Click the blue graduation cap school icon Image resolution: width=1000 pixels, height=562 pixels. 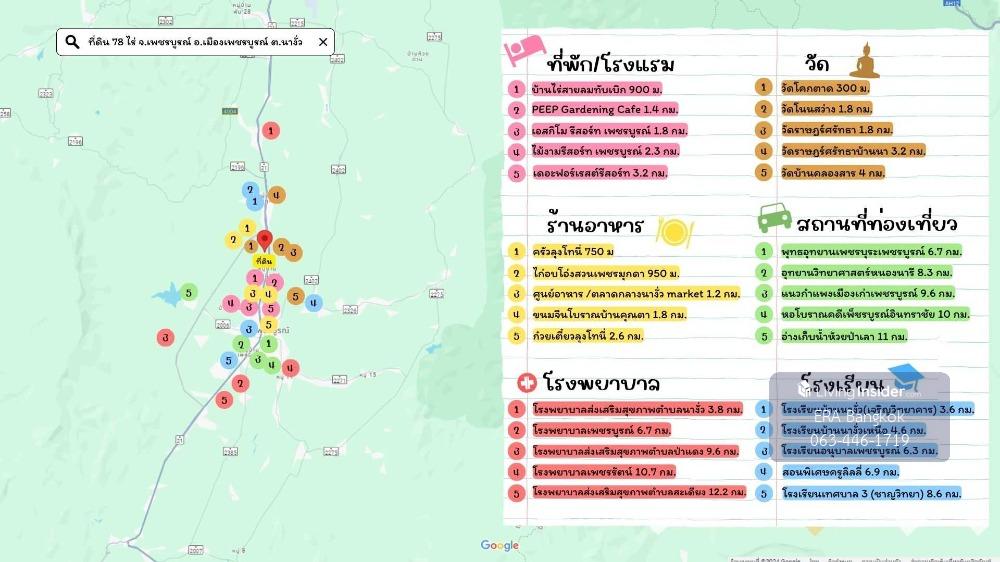tap(905, 377)
